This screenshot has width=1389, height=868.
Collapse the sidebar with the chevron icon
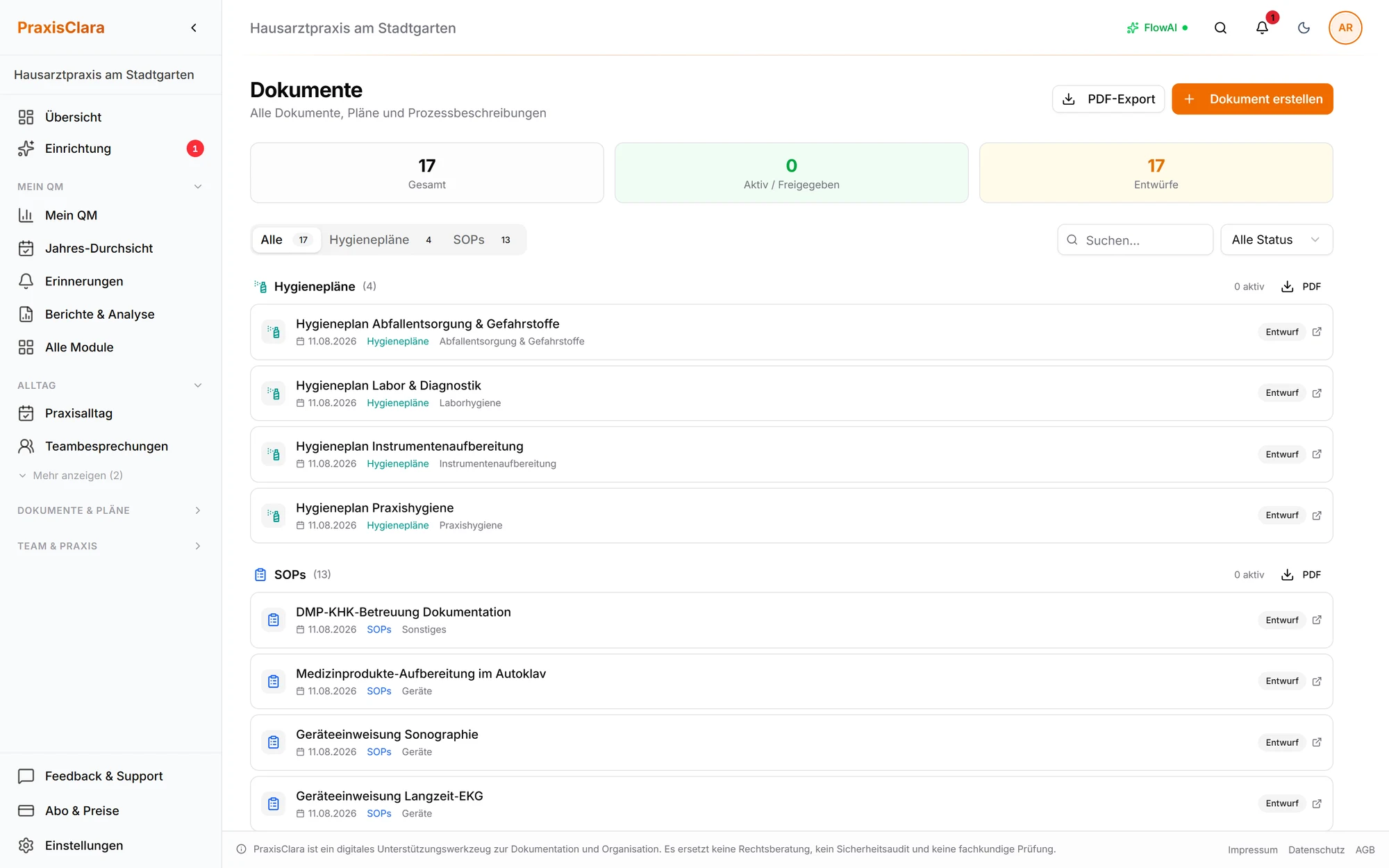(x=194, y=28)
